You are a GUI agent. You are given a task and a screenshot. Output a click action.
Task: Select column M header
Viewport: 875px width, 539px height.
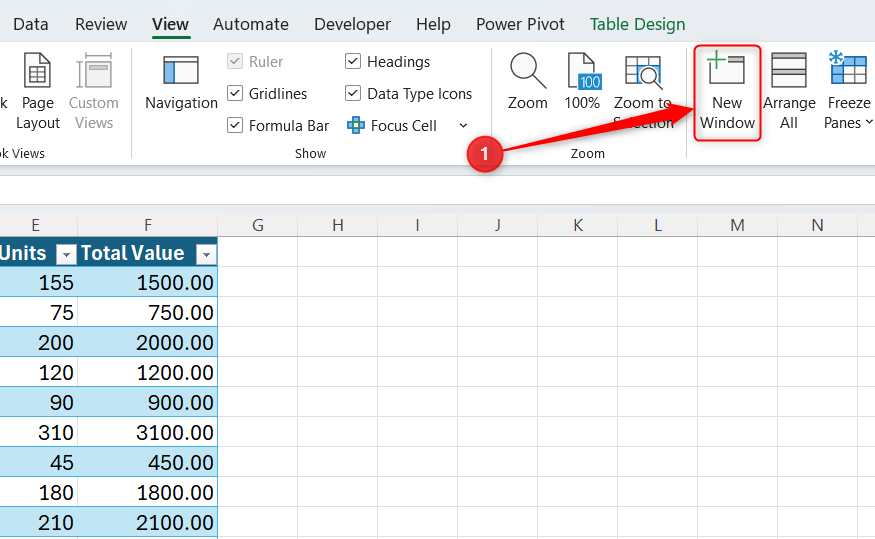(737, 225)
